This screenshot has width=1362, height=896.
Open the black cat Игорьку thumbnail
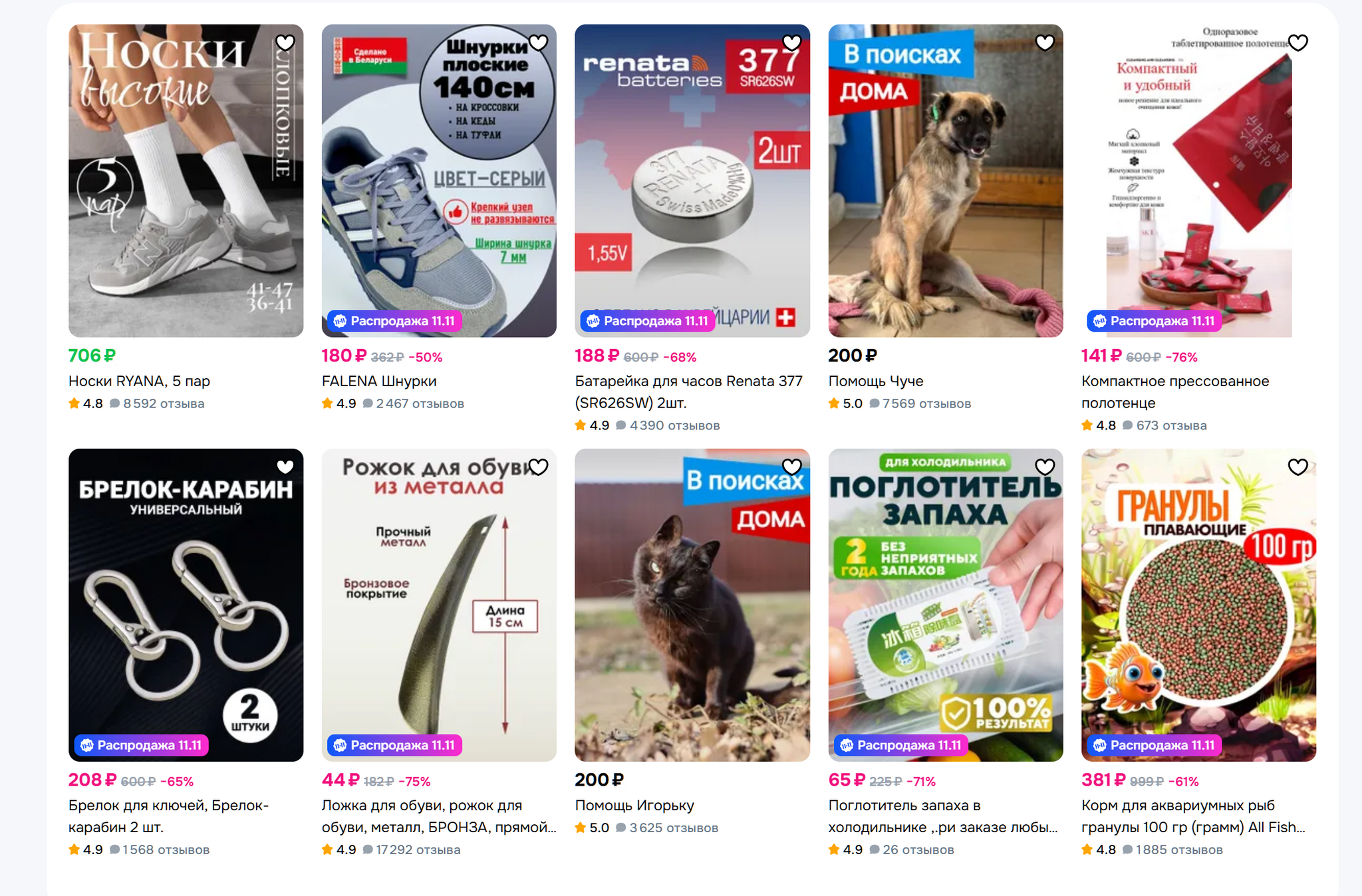[692, 605]
